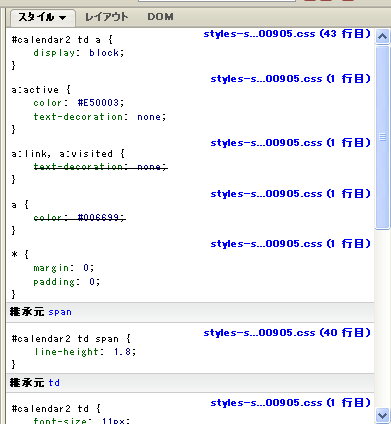Click scrollbar up arrow button
391x424 pixels.
click(382, 36)
